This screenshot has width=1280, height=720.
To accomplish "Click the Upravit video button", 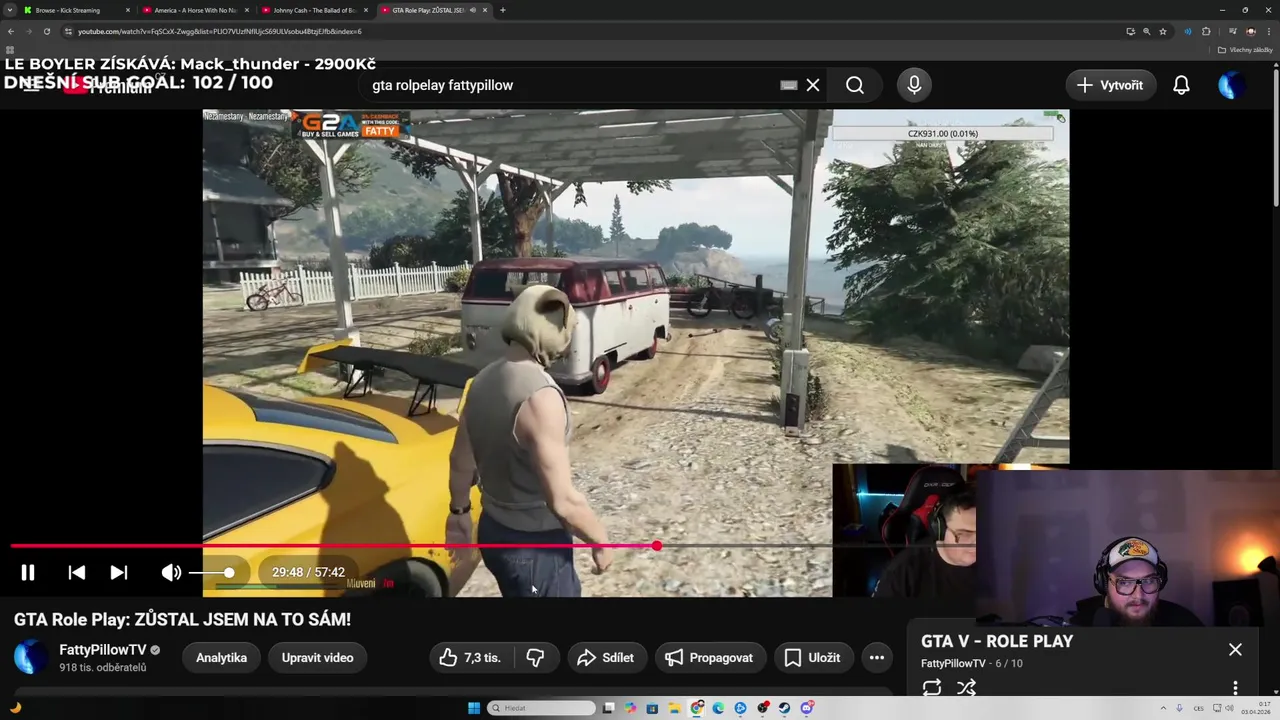I will click(317, 657).
